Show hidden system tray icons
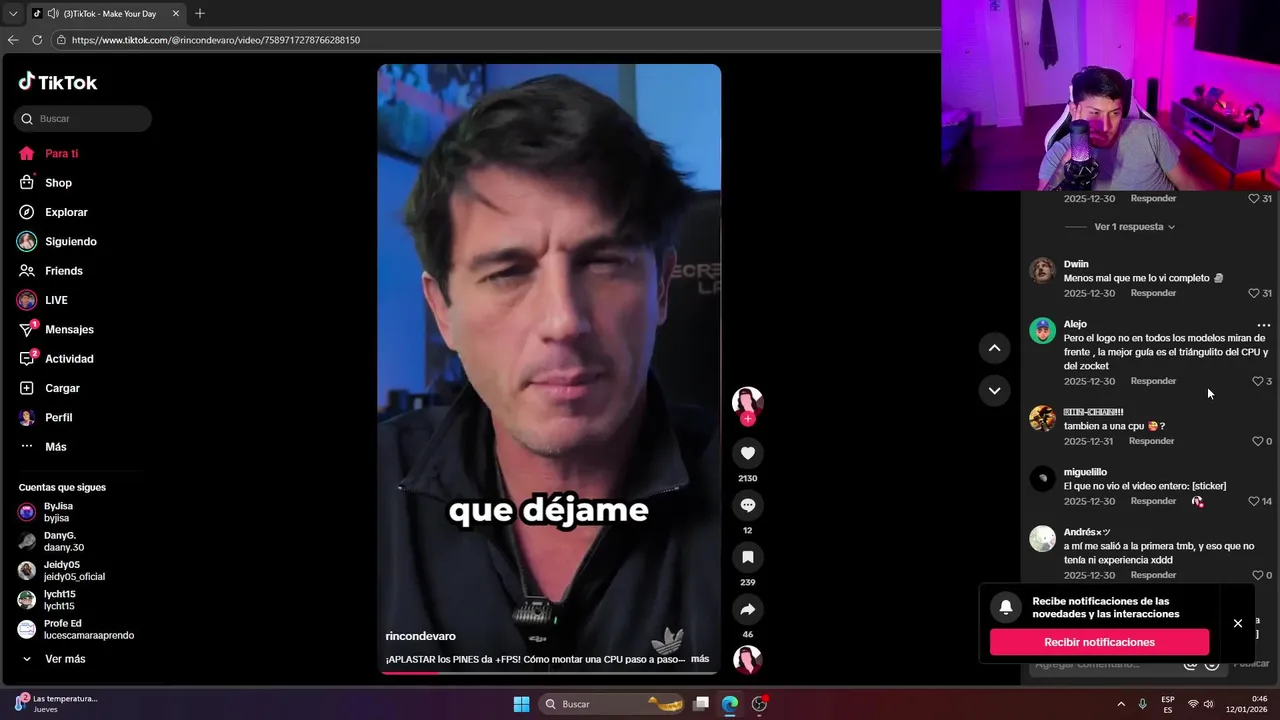Screen dimensions: 1280x720 point(1121,704)
